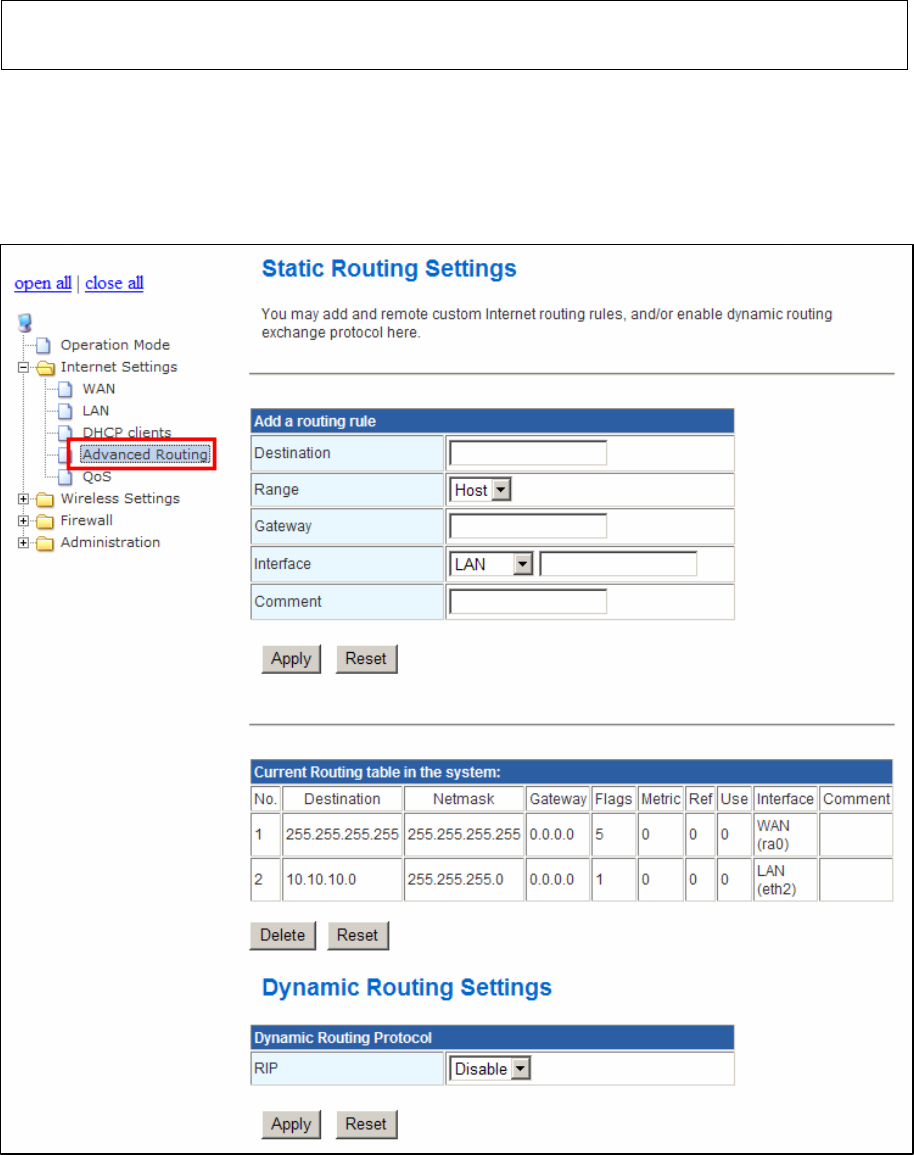Click the Flags value 5 in row 1

[x=600, y=835]
